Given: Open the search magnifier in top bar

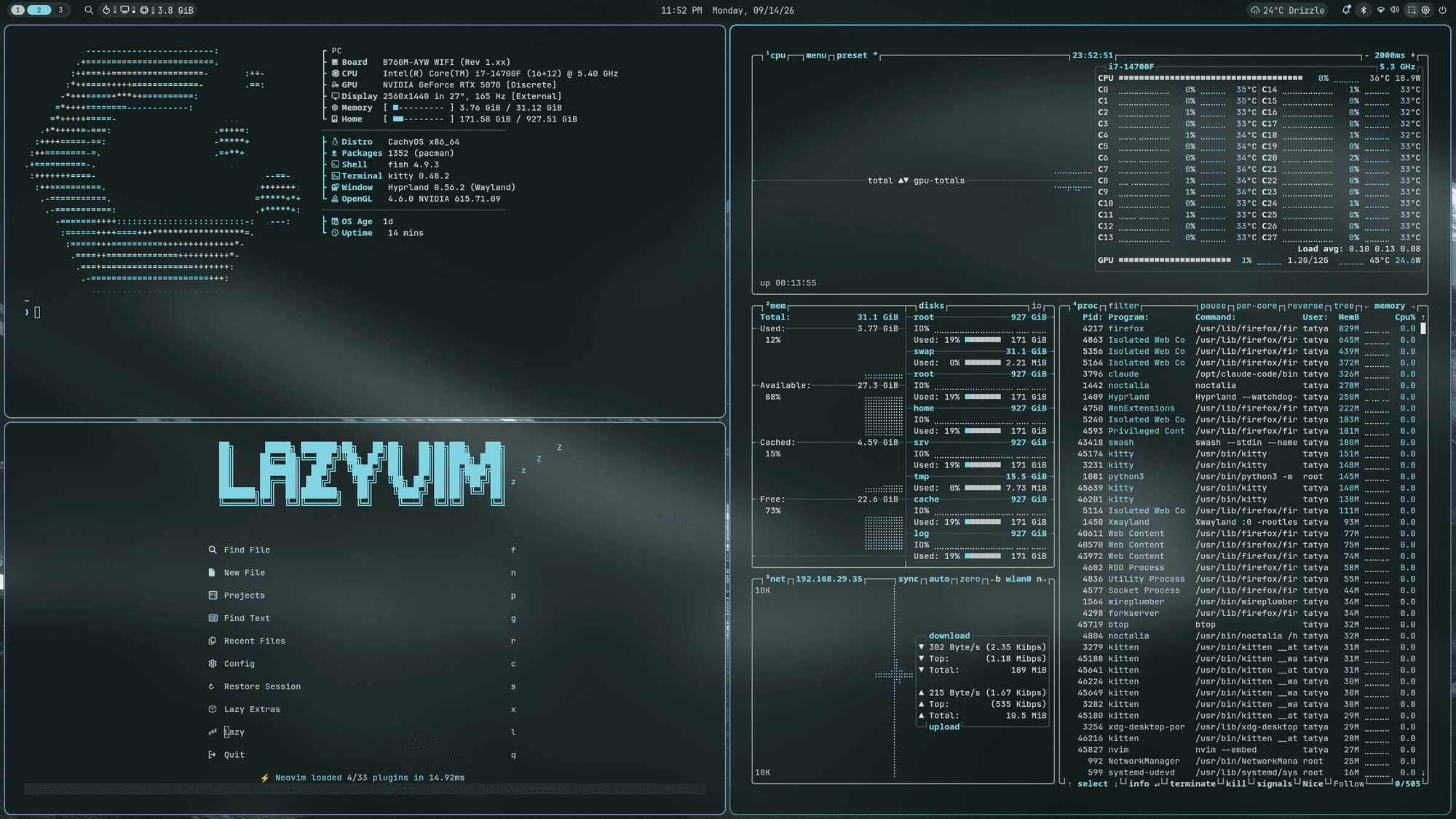Looking at the screenshot, I should coord(89,10).
